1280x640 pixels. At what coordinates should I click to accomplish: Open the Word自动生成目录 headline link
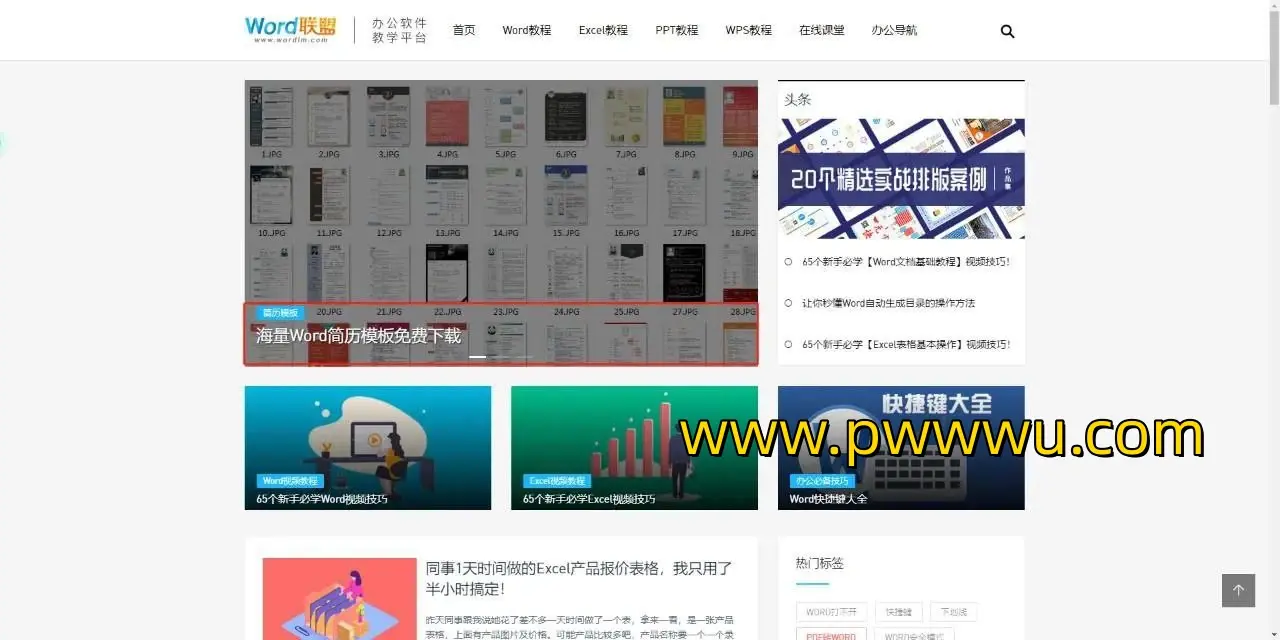point(888,303)
